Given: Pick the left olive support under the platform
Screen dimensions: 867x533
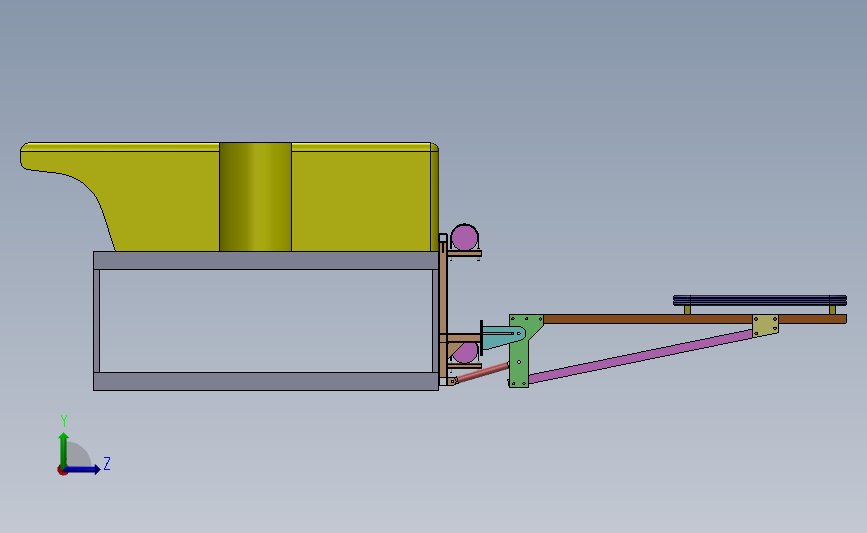Looking at the screenshot, I should (687, 310).
